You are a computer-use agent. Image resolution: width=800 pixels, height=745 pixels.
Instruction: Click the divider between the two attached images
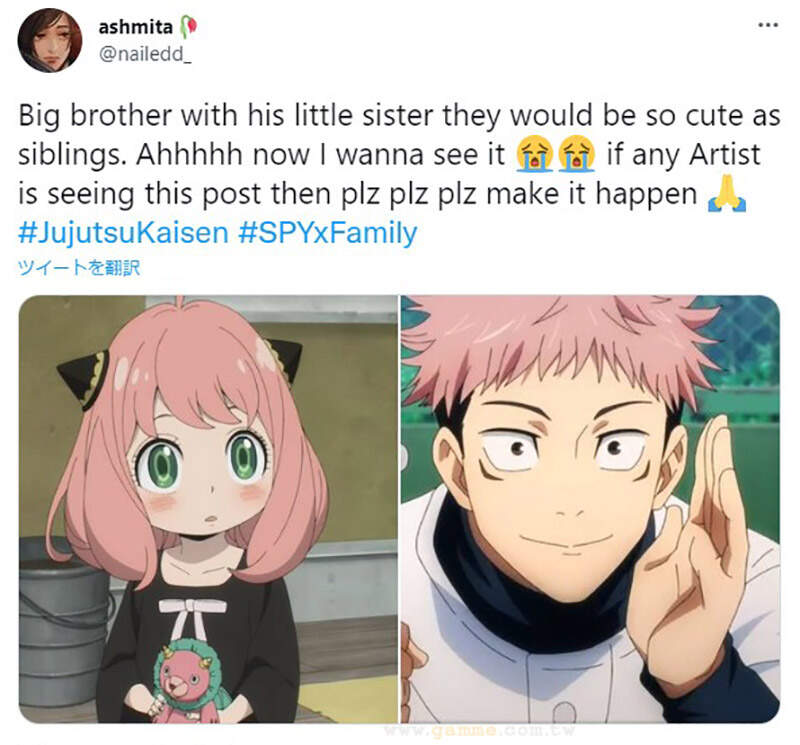[x=399, y=509]
